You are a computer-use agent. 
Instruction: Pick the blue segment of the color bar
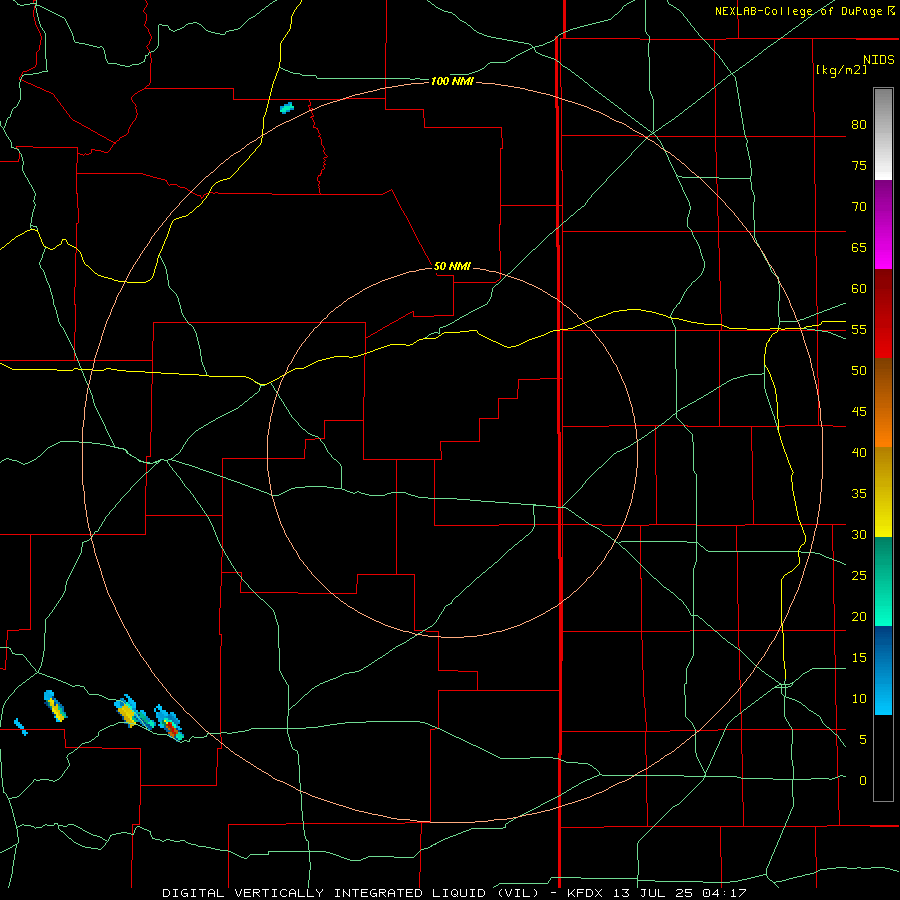click(883, 670)
